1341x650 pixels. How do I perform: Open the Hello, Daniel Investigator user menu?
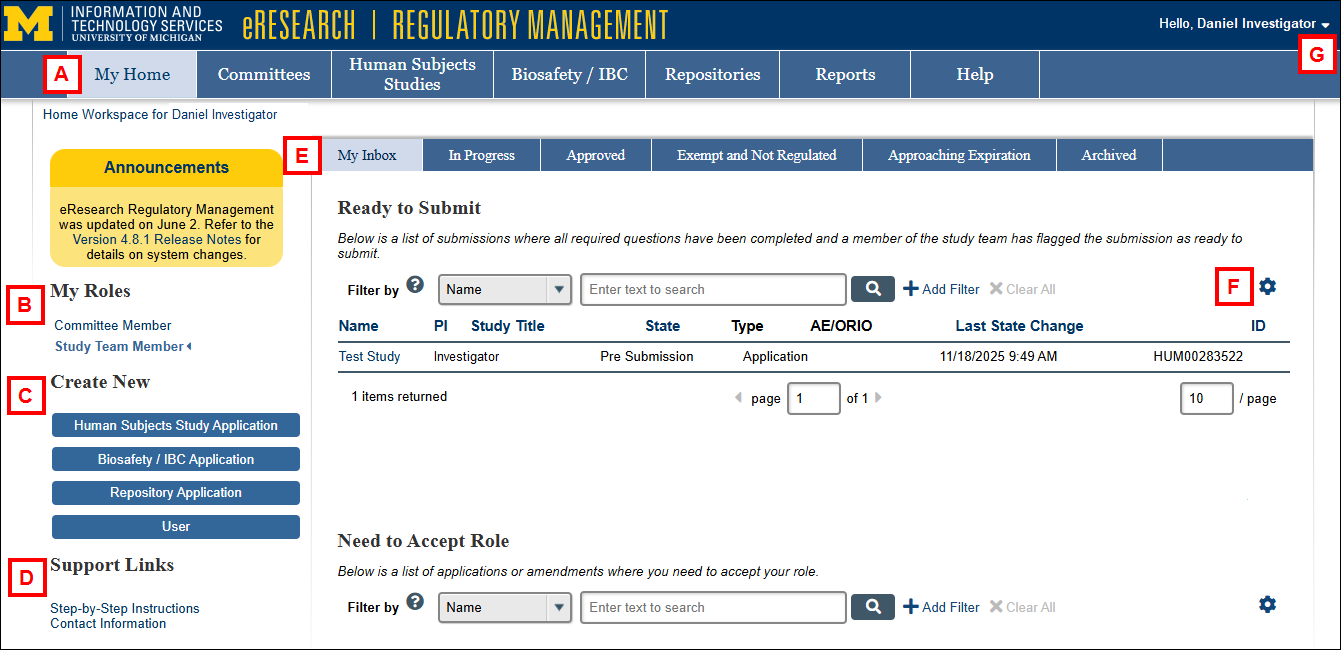coord(1244,23)
